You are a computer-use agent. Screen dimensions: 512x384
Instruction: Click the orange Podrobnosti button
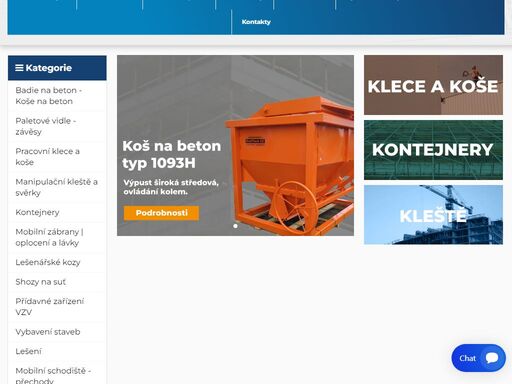click(161, 213)
